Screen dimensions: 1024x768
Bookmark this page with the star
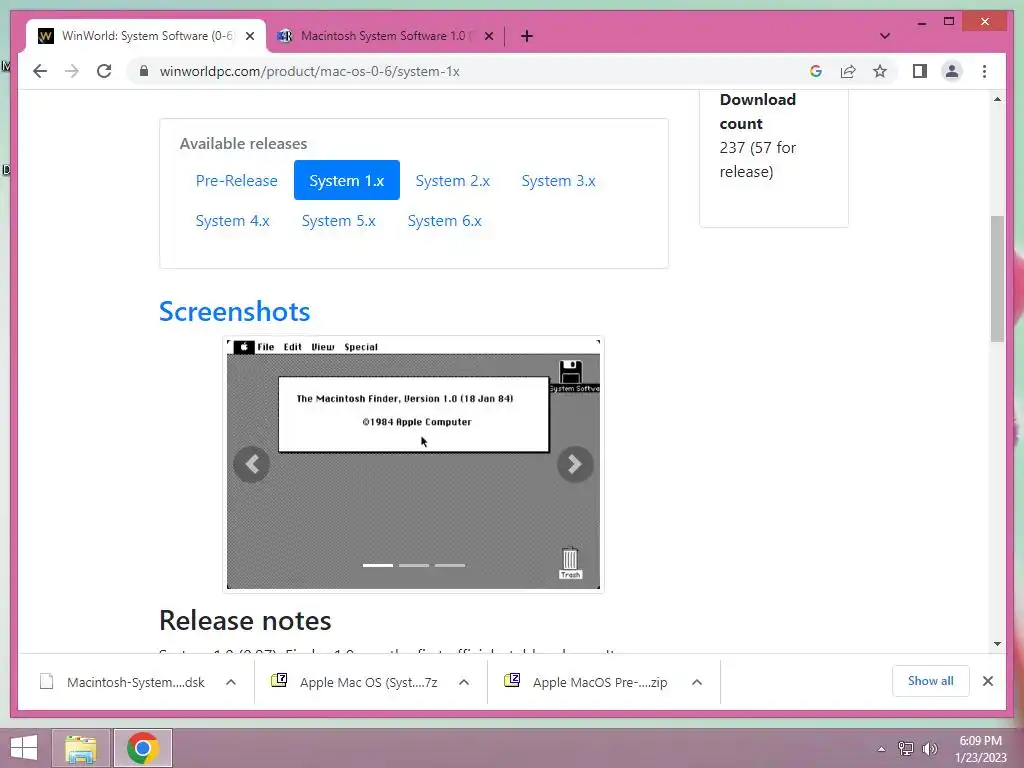tap(880, 71)
